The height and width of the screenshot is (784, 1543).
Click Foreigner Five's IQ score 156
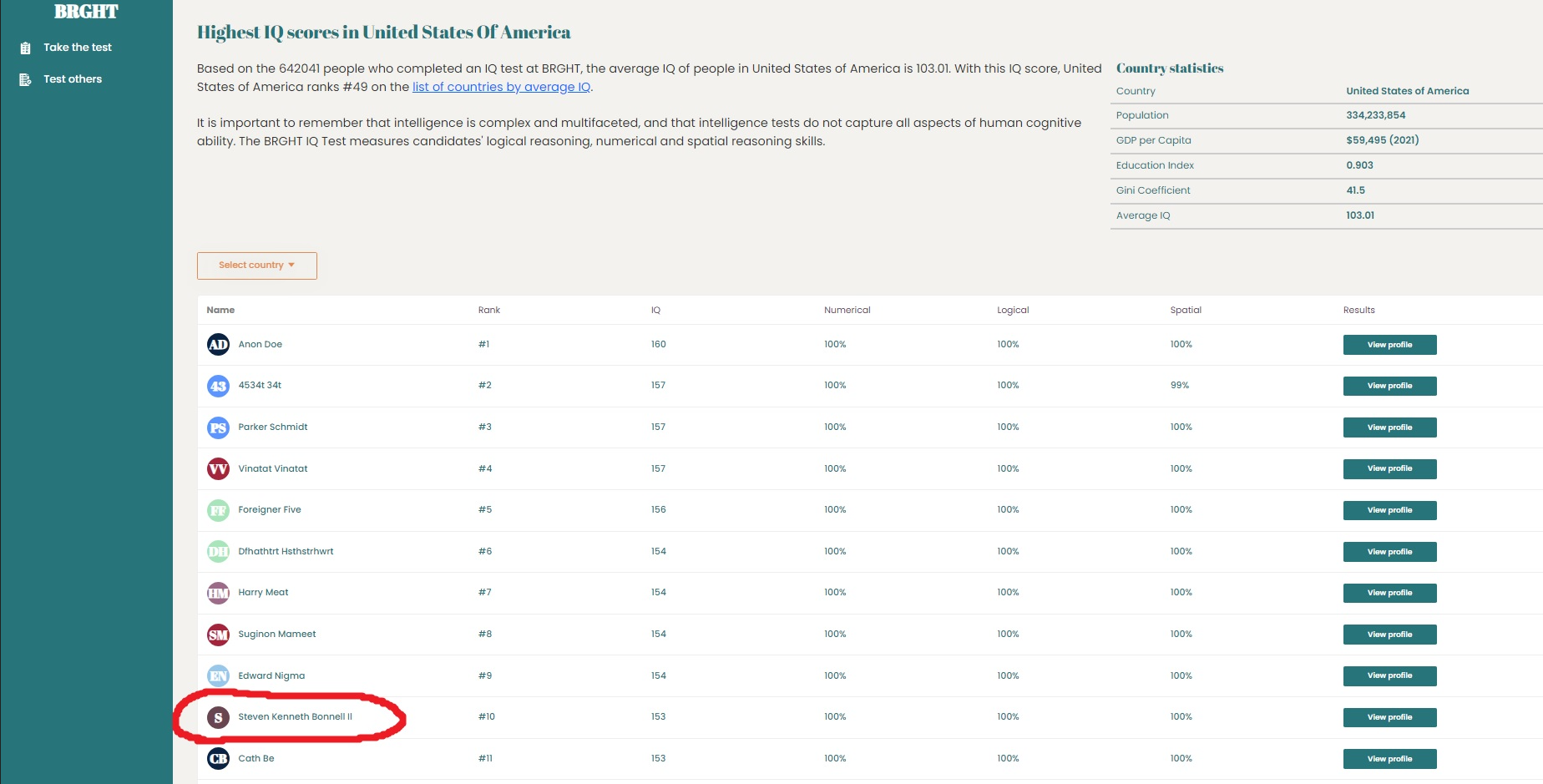(x=659, y=509)
